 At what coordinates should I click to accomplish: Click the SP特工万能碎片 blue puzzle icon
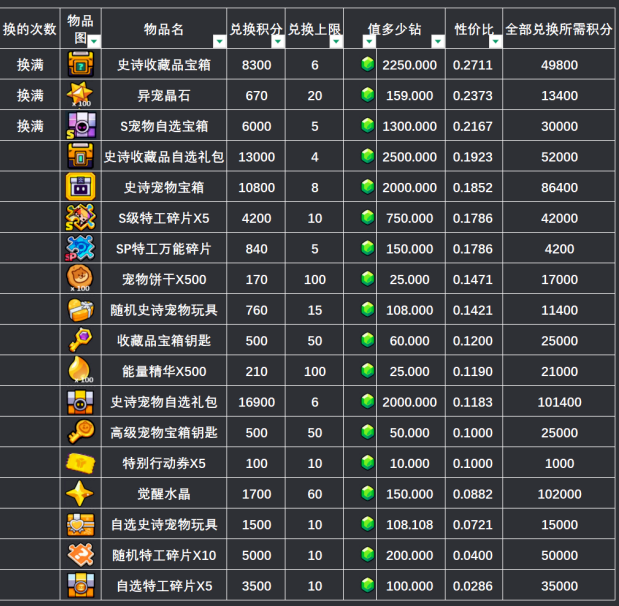81,248
